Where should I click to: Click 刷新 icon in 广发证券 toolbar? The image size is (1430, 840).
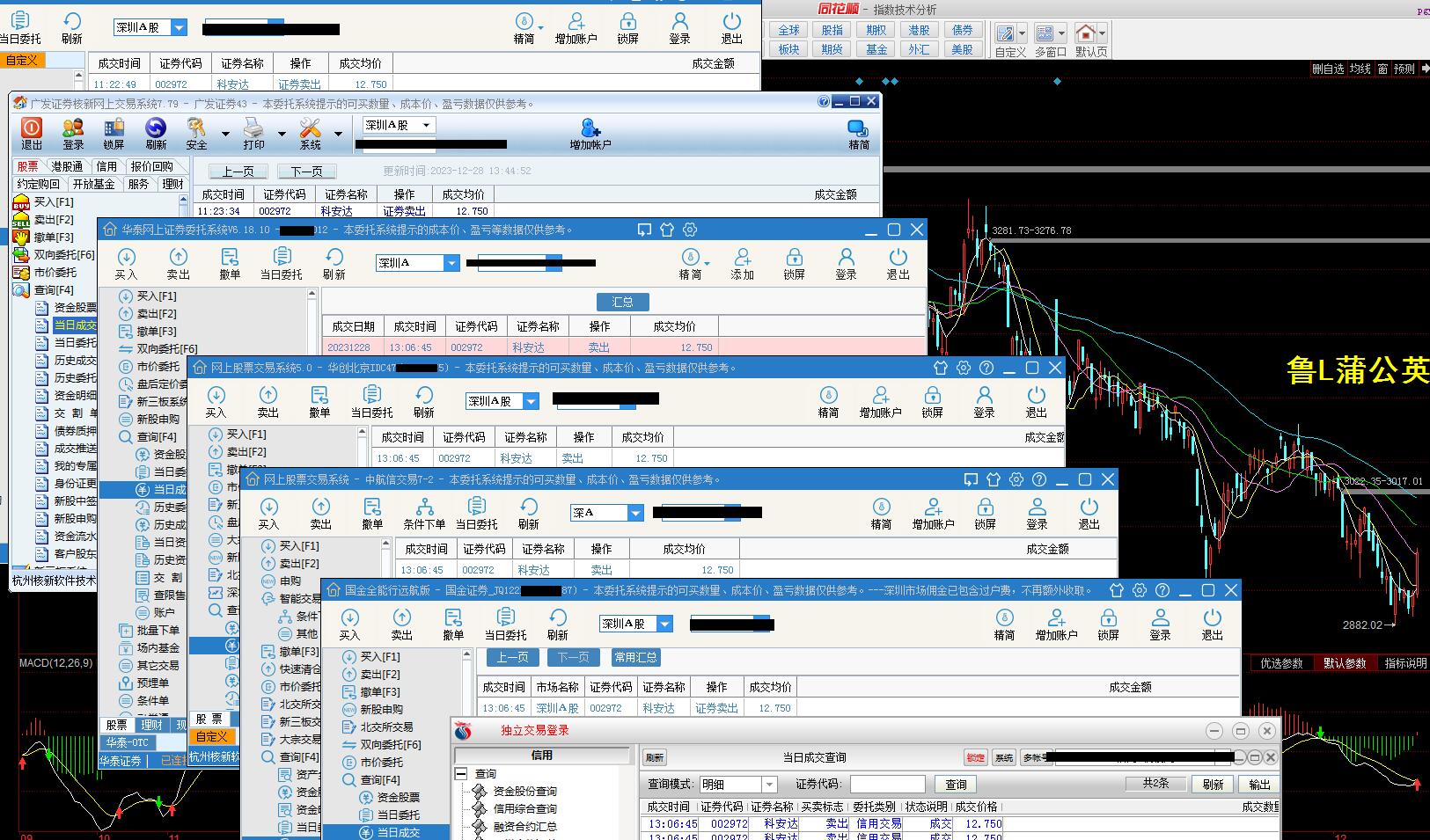156,128
